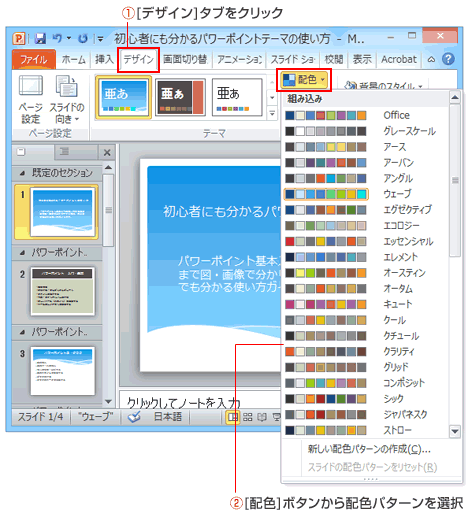Click the Undo arrow icon
The width and height of the screenshot is (468, 515).
tap(57, 38)
